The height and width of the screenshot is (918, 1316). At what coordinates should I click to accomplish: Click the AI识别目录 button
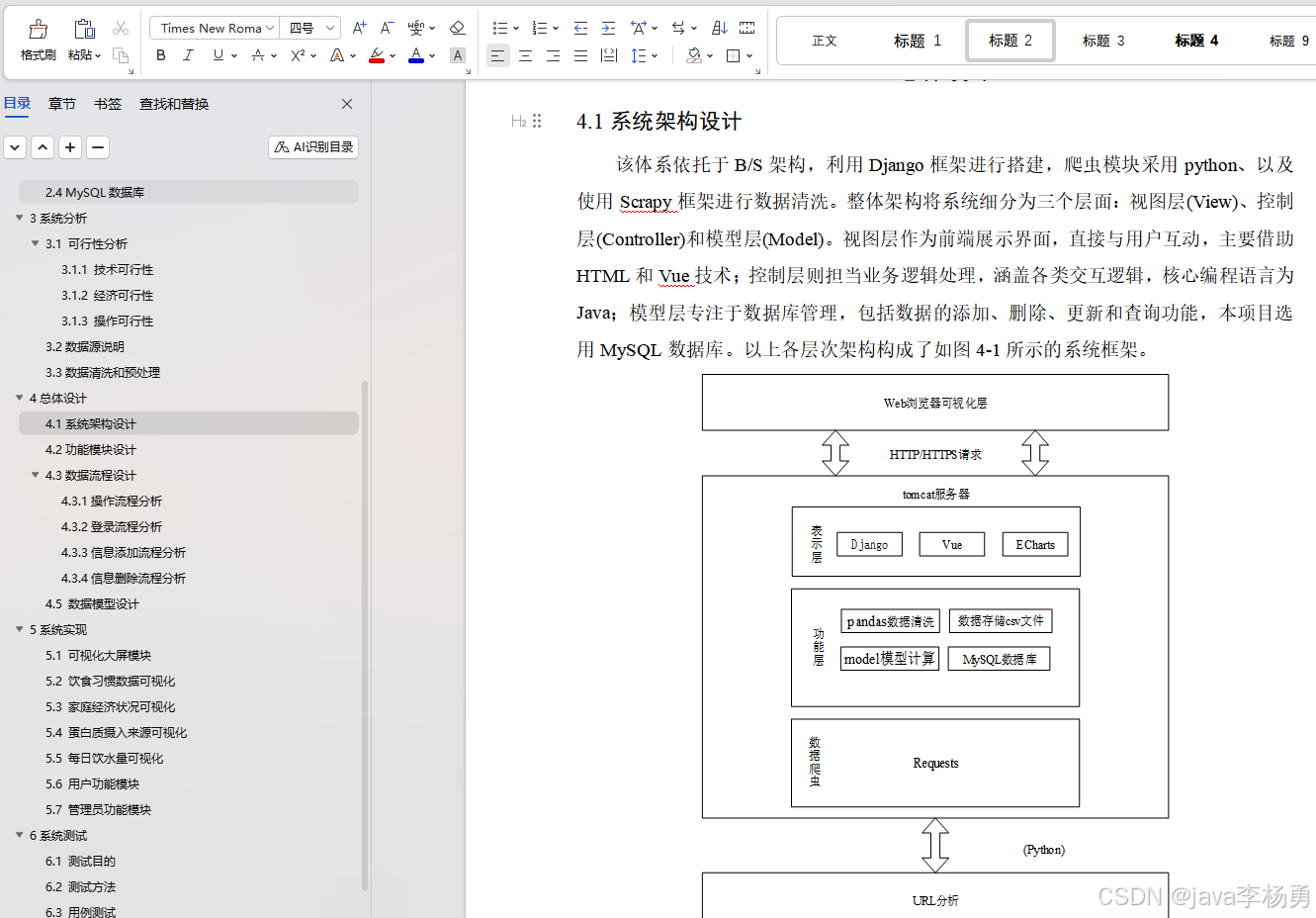[313, 146]
